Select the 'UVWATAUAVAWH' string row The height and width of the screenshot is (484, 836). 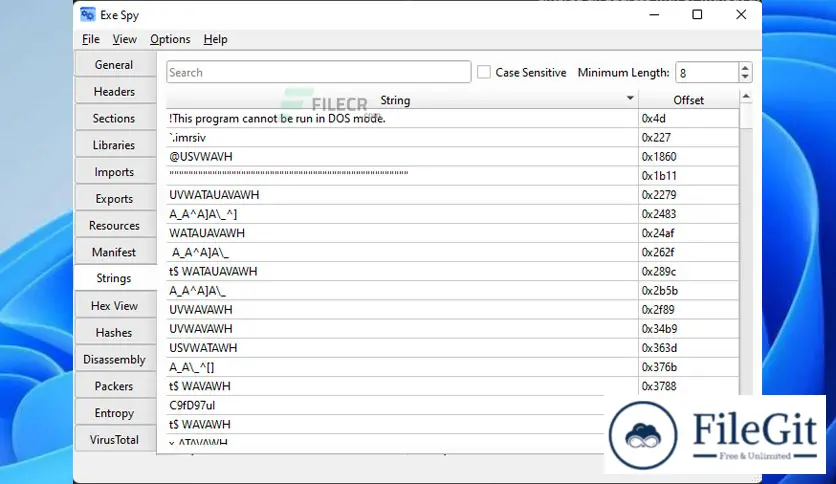[402, 195]
